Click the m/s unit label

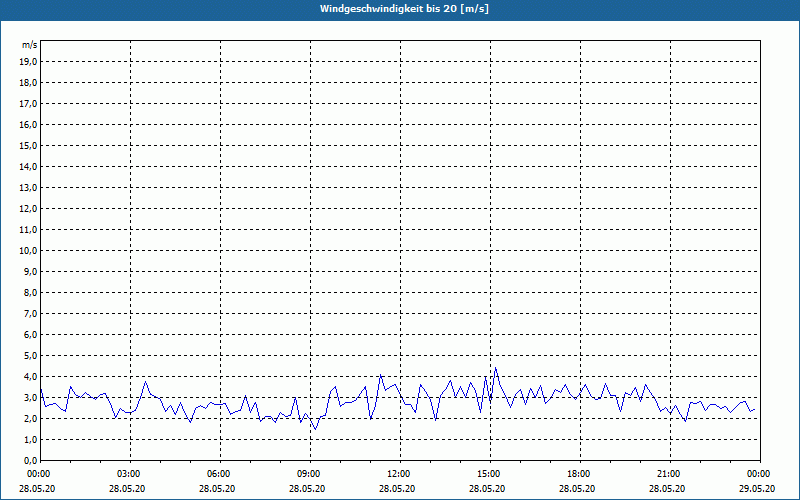click(x=30, y=45)
